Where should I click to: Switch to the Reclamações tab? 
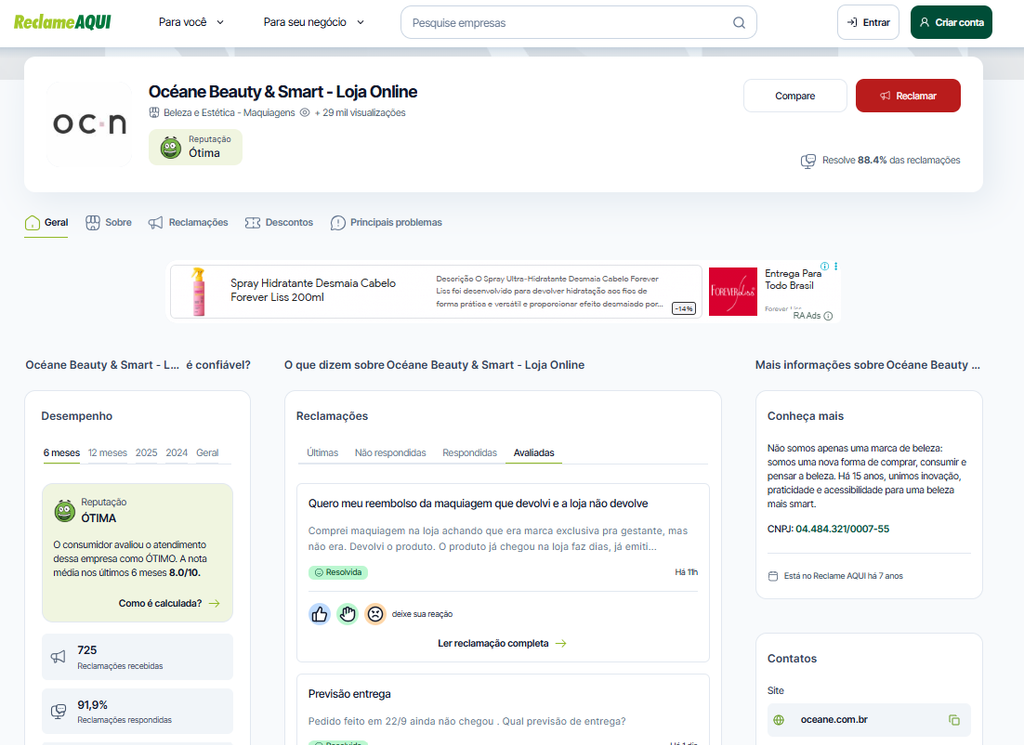click(x=188, y=223)
